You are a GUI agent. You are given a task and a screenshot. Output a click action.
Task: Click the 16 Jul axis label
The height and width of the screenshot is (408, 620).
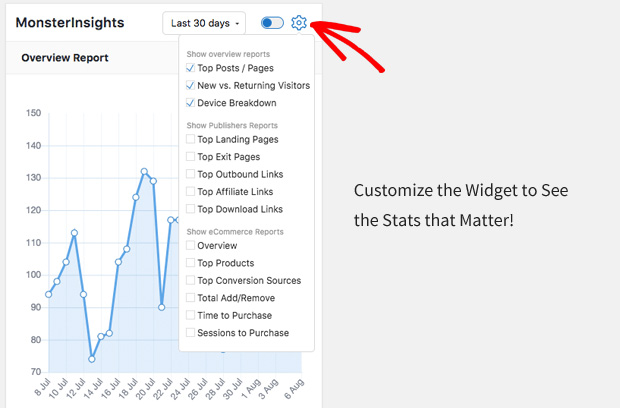[x=111, y=388]
